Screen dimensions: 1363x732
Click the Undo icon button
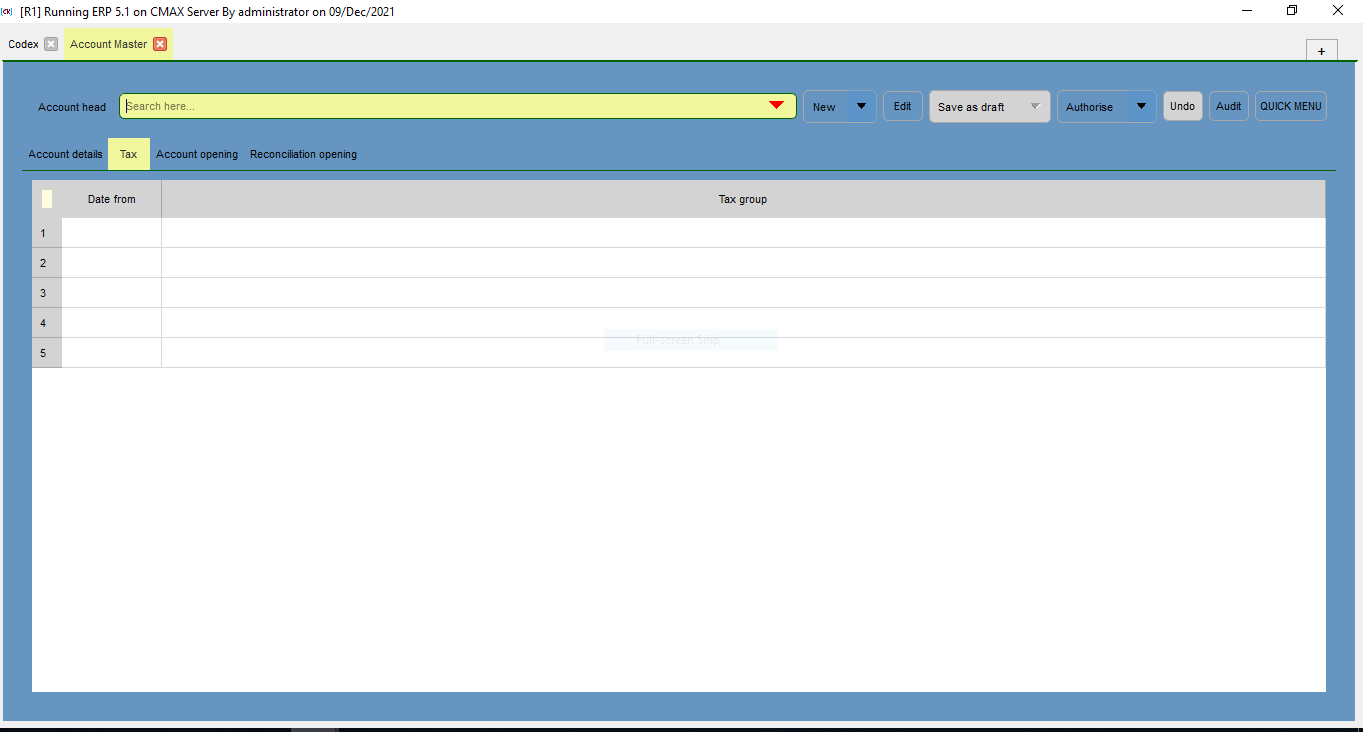pos(1182,105)
